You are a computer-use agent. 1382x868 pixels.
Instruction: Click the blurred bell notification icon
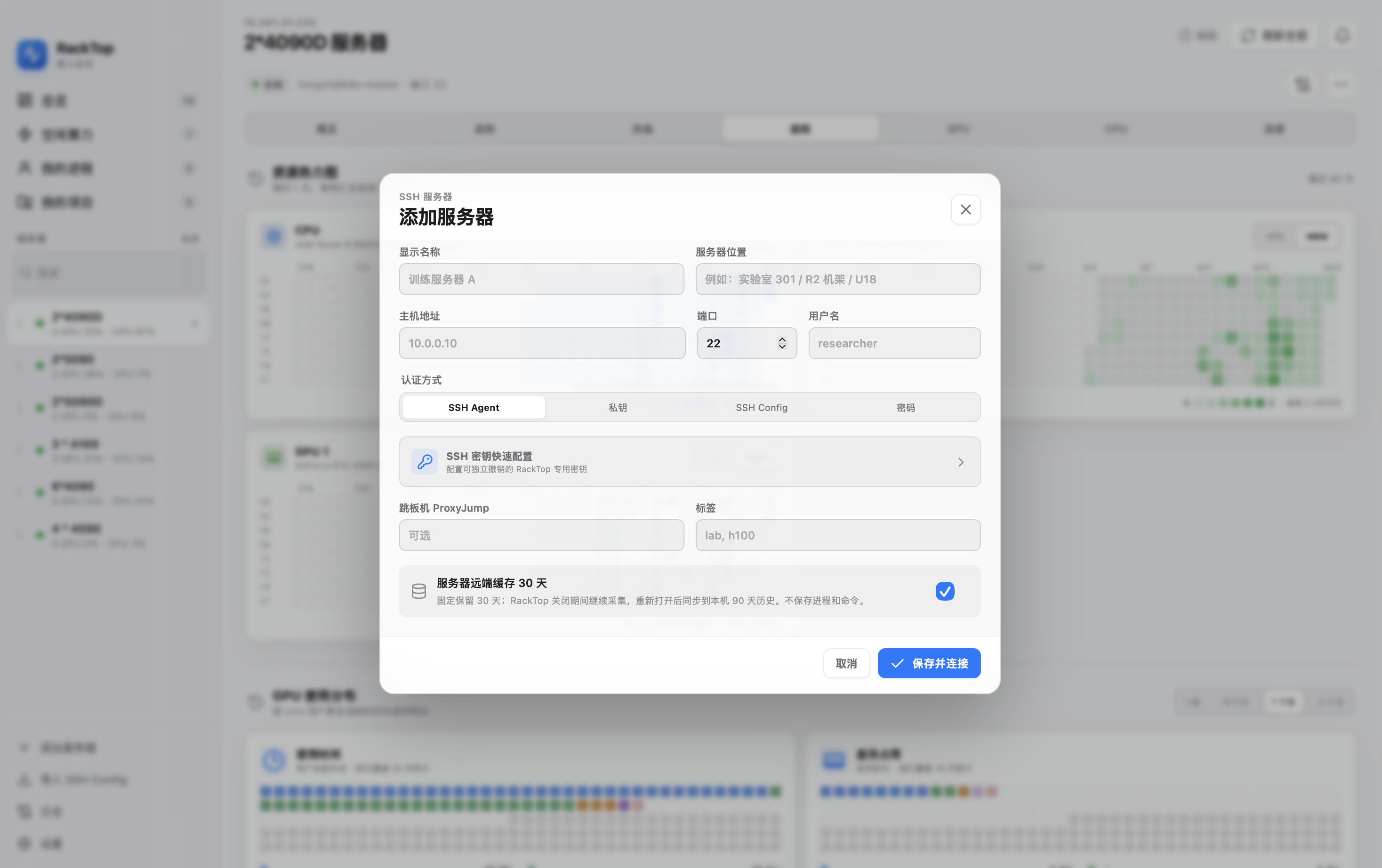1341,36
